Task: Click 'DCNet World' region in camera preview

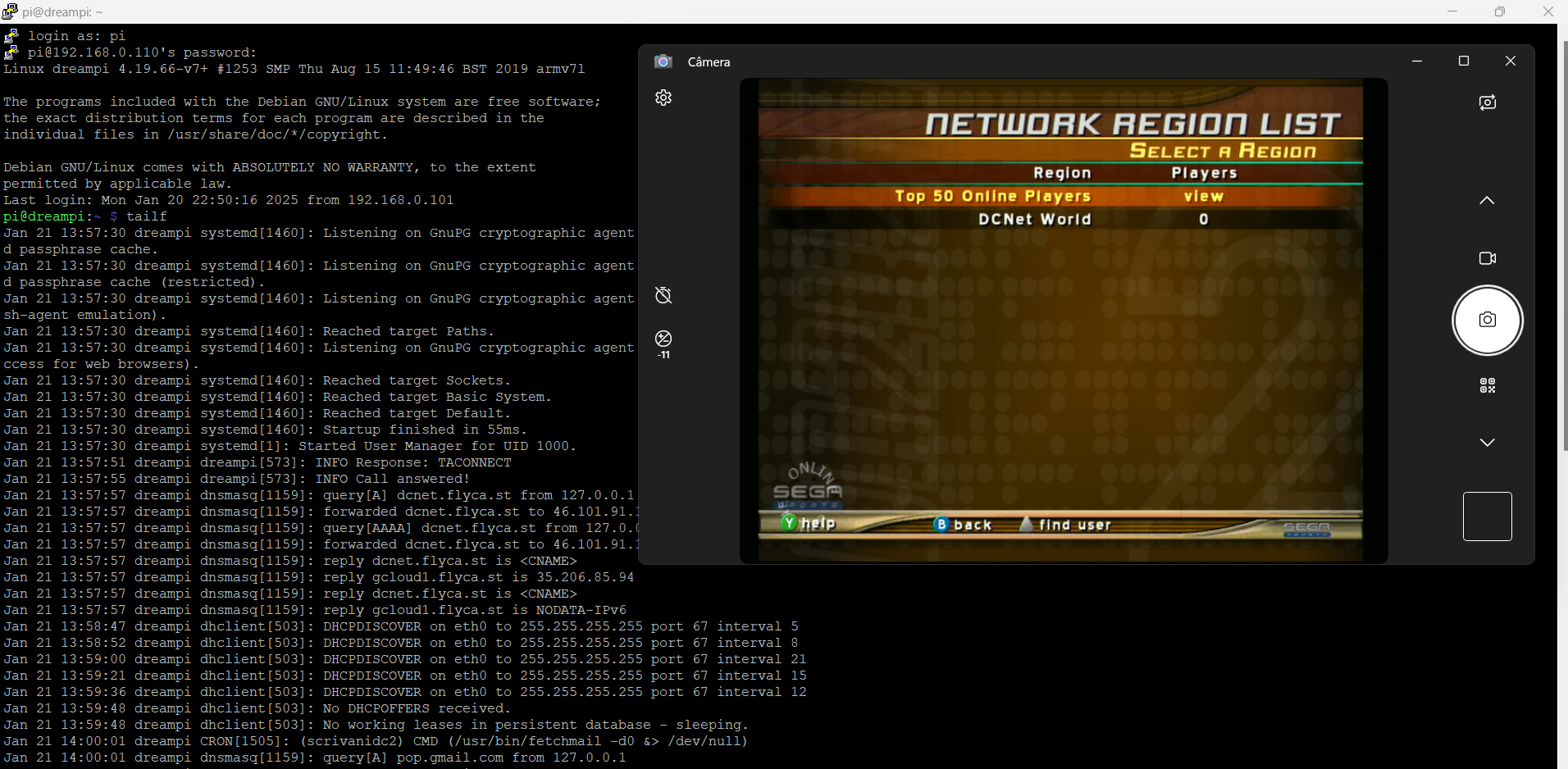Action: (x=1035, y=219)
